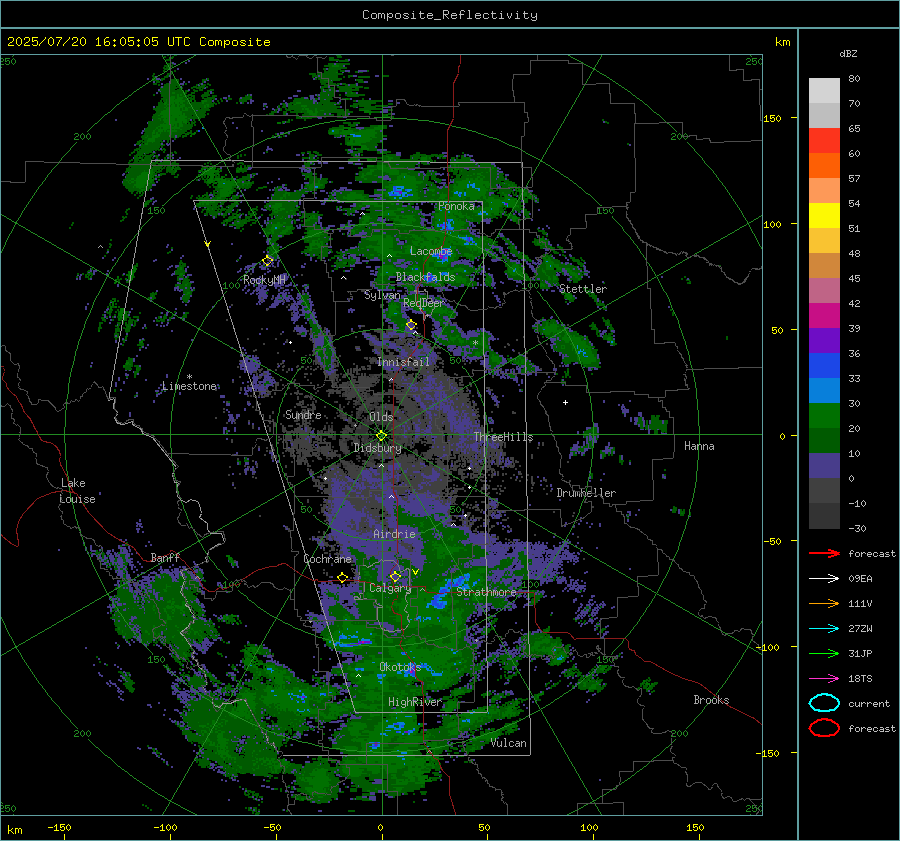Click the Didsbury label
This screenshot has width=900, height=841.
pyautogui.click(x=377, y=448)
